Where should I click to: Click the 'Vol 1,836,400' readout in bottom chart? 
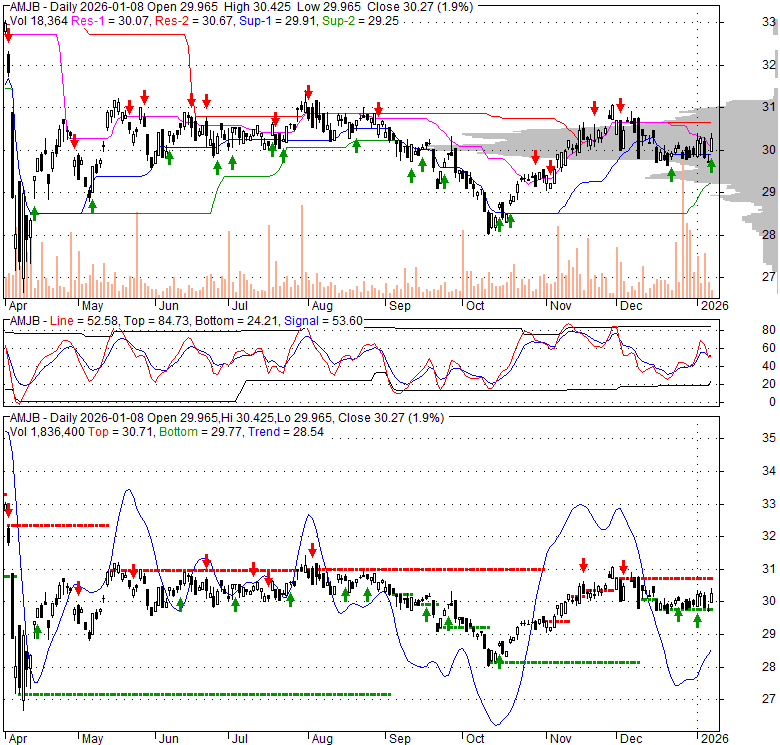[x=47, y=432]
